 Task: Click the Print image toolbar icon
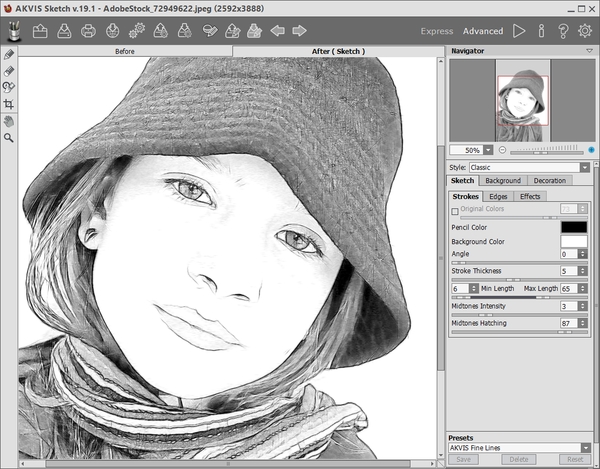[88, 31]
